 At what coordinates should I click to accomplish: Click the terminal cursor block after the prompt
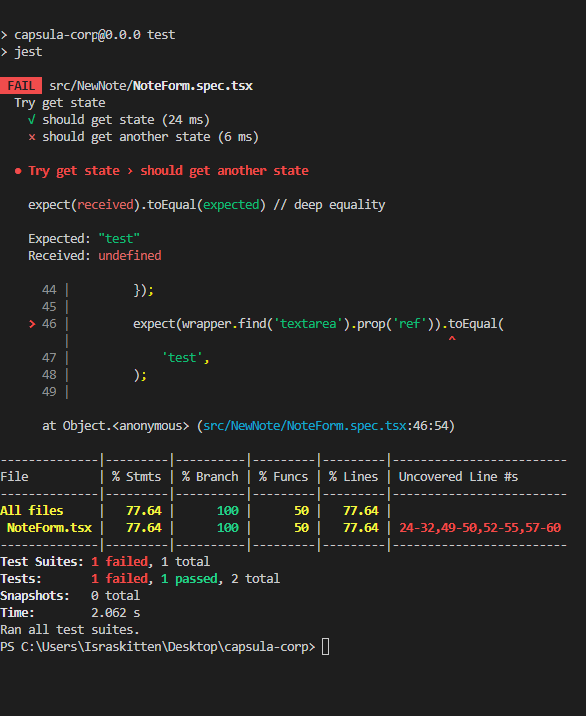click(x=325, y=647)
